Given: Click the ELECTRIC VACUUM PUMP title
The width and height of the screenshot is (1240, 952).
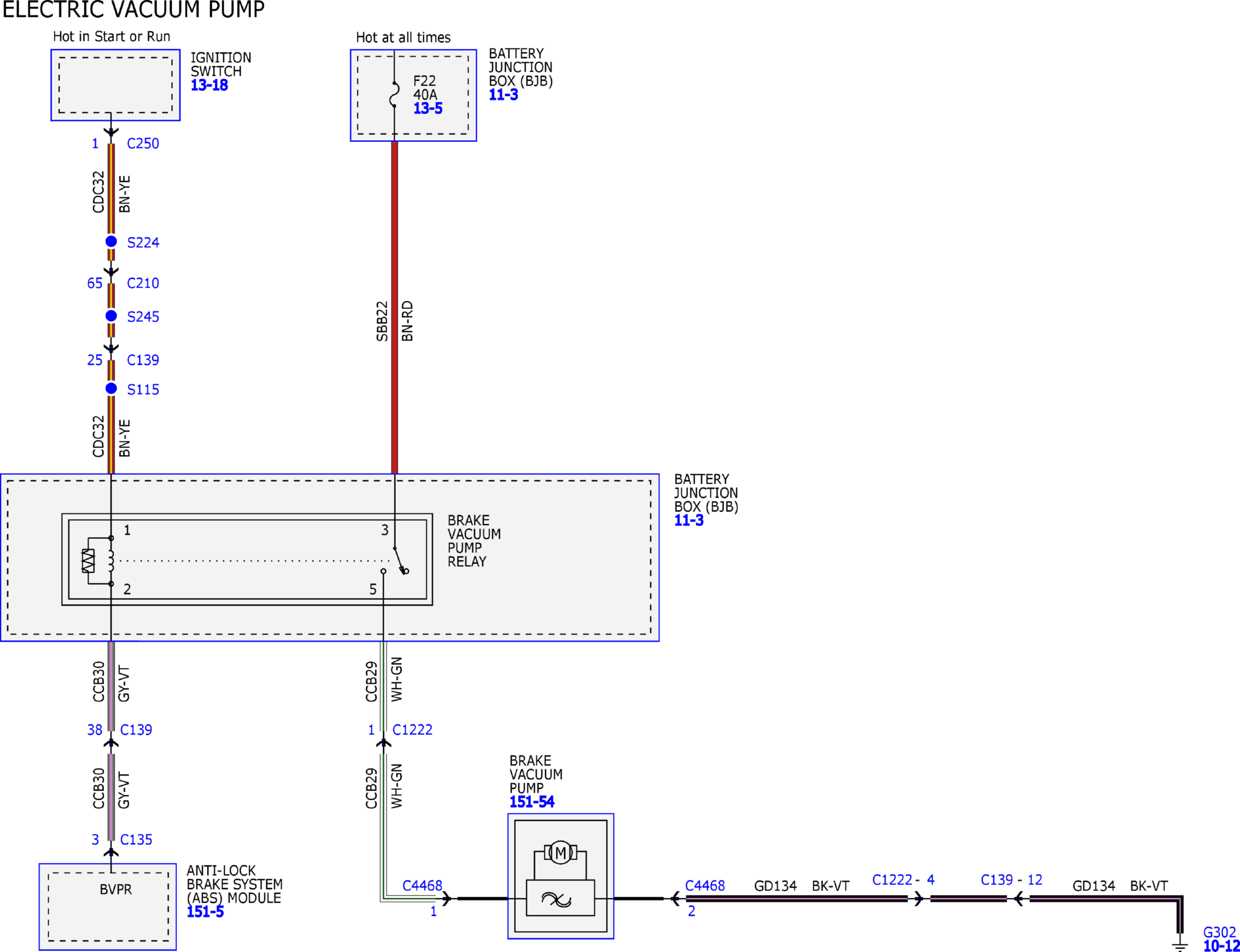Looking at the screenshot, I should click(x=133, y=9).
